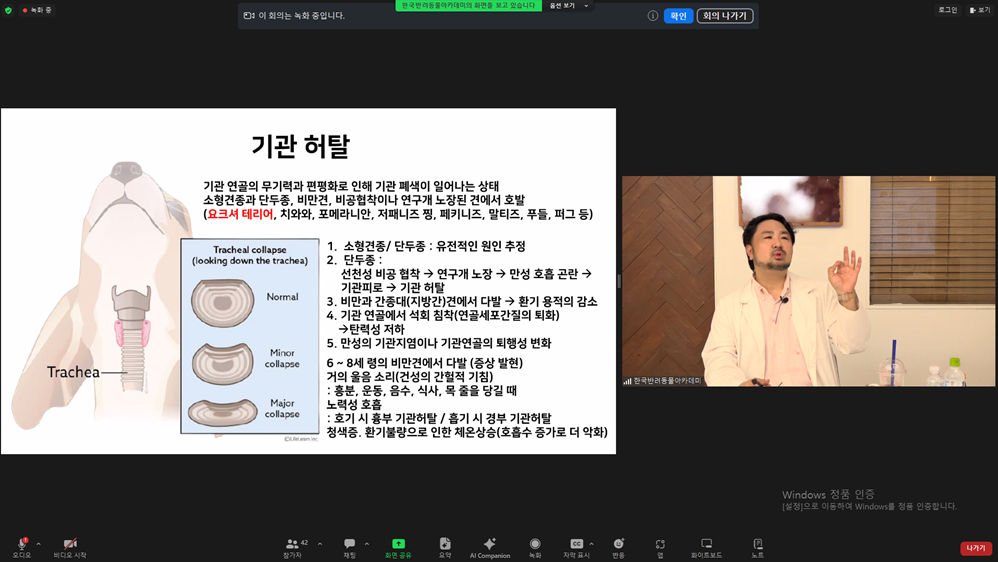Image resolution: width=998 pixels, height=562 pixels.
Task: Click the speaker video thumbnail
Action: [808, 281]
